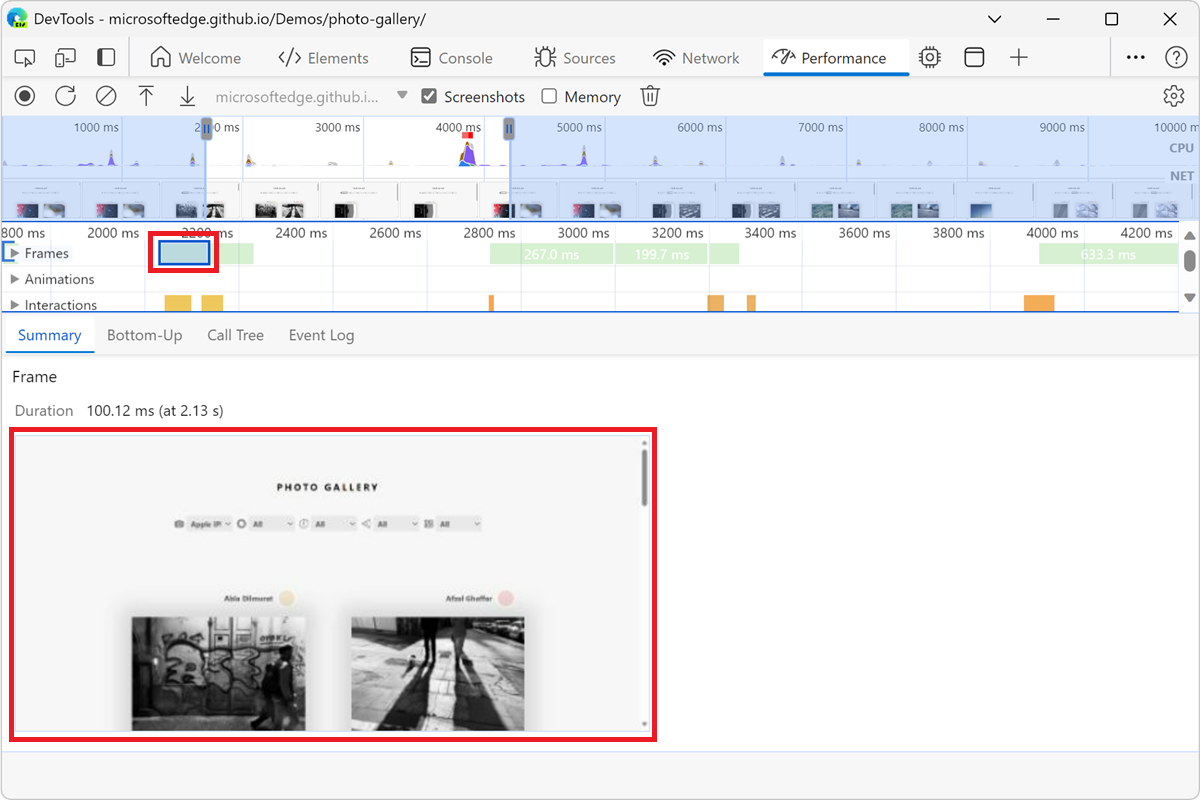Save the profile using the download icon
Image resolution: width=1200 pixels, height=800 pixels.
(187, 96)
